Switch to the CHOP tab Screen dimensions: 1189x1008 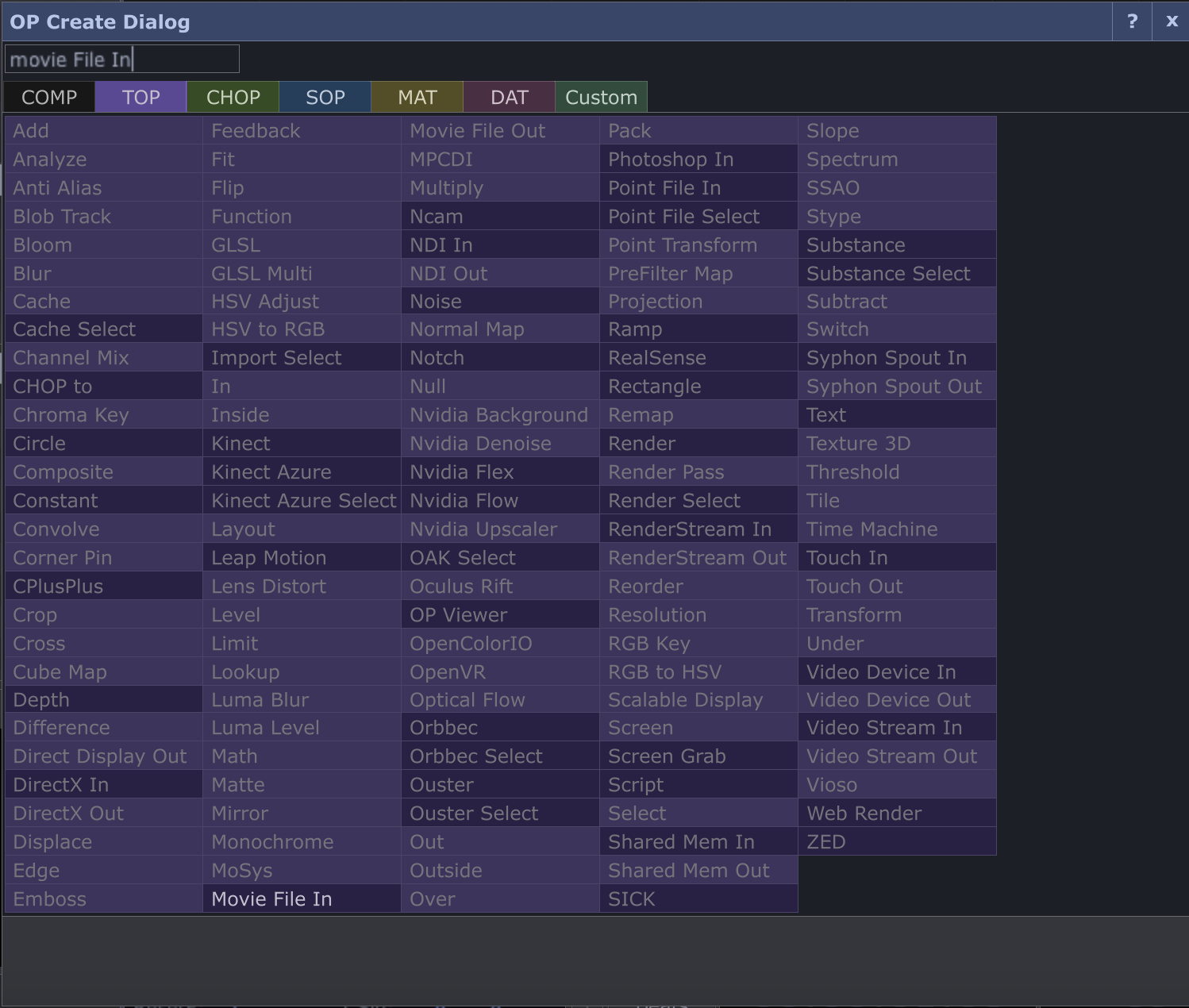[233, 98]
